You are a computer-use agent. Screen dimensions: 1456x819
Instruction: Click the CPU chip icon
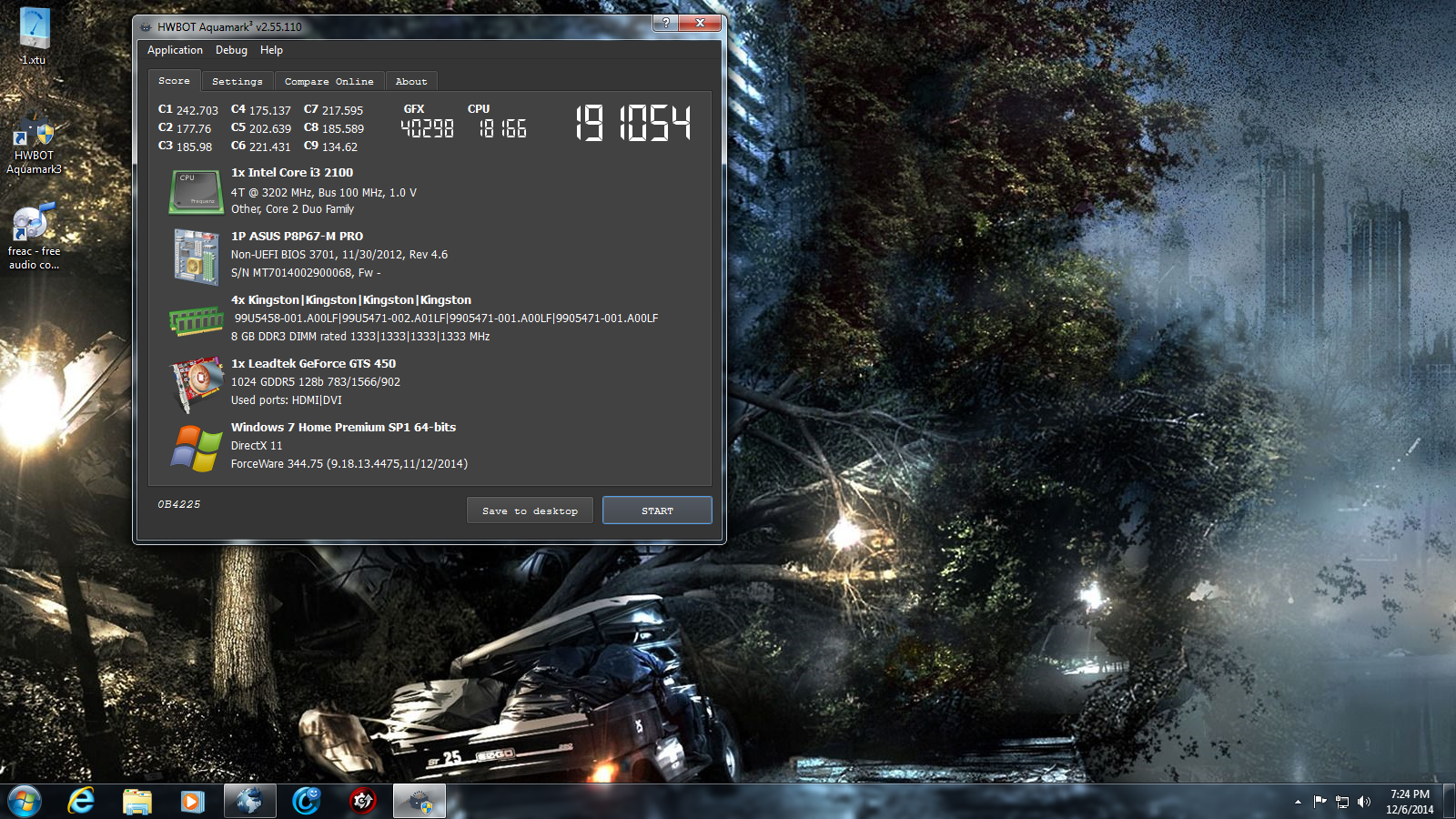(196, 191)
